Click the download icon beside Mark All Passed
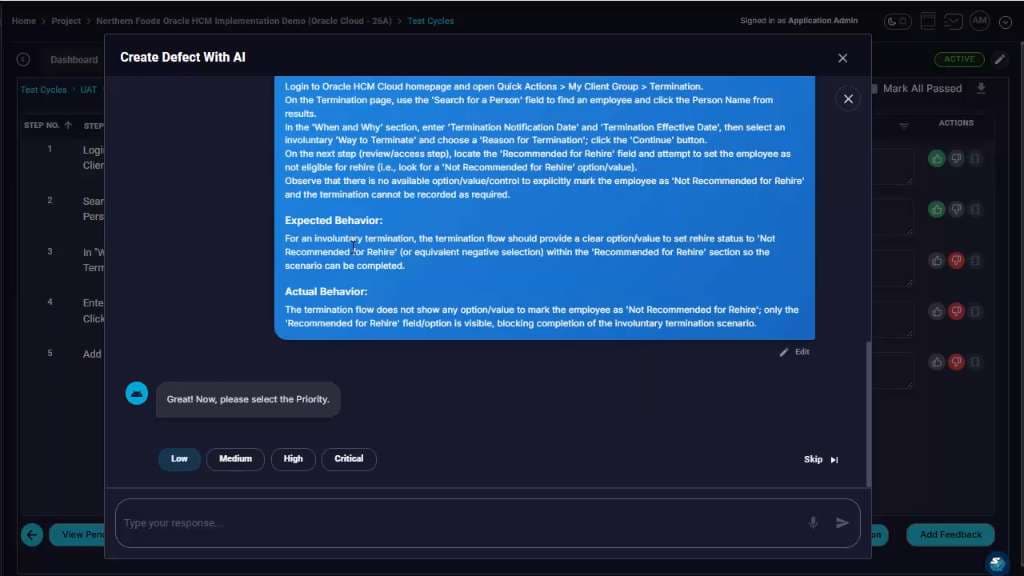Image resolution: width=1024 pixels, height=576 pixels. pos(981,88)
